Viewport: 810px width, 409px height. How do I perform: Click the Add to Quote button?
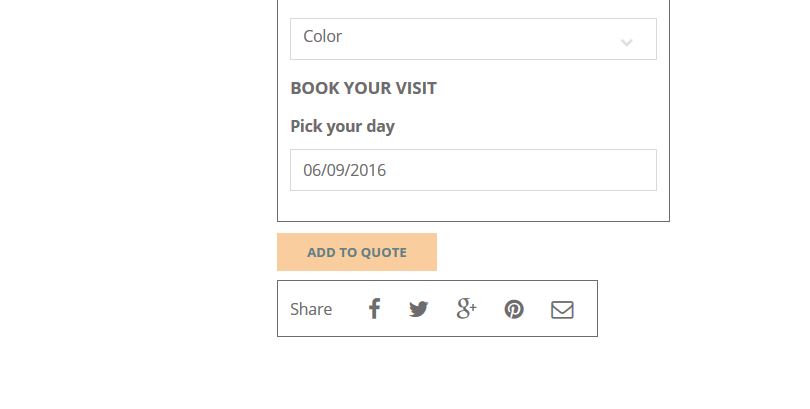(x=357, y=252)
